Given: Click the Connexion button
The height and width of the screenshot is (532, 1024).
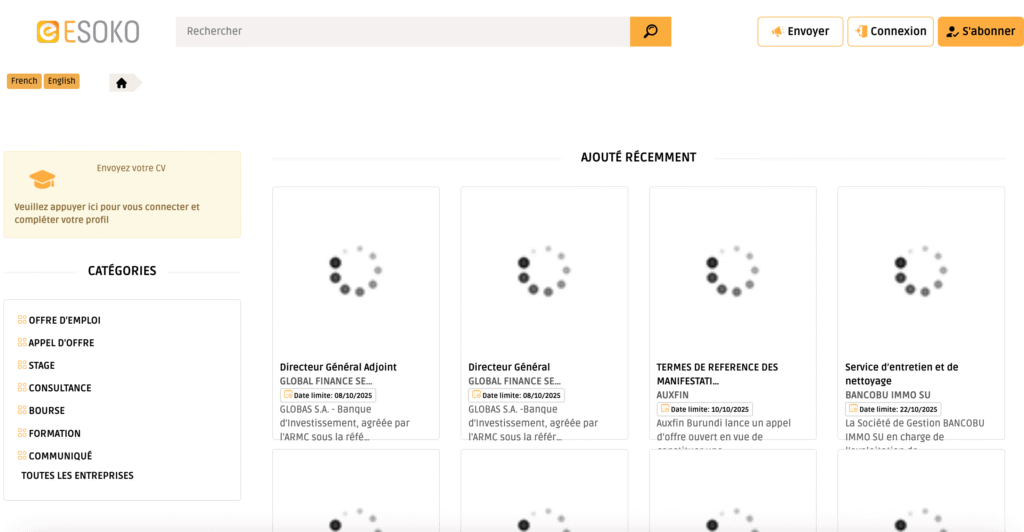Looking at the screenshot, I should pyautogui.click(x=890, y=31).
